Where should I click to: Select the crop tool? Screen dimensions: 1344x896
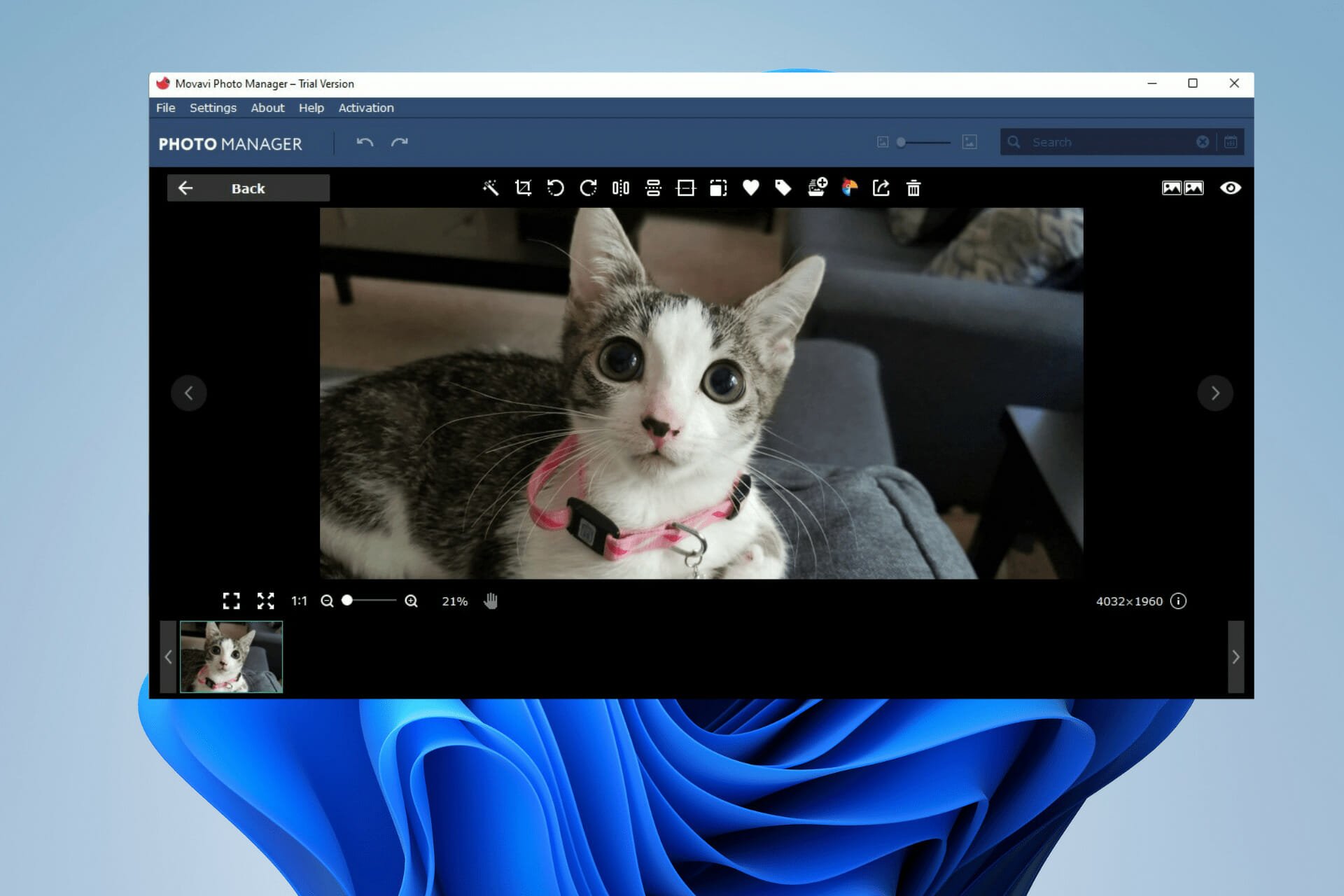(x=523, y=188)
